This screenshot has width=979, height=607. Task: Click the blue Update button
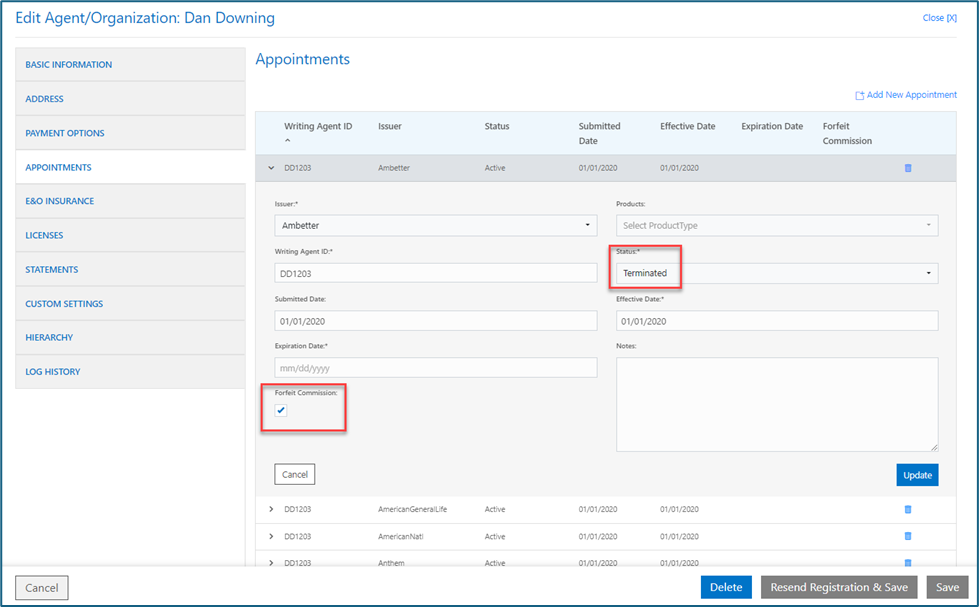[917, 475]
